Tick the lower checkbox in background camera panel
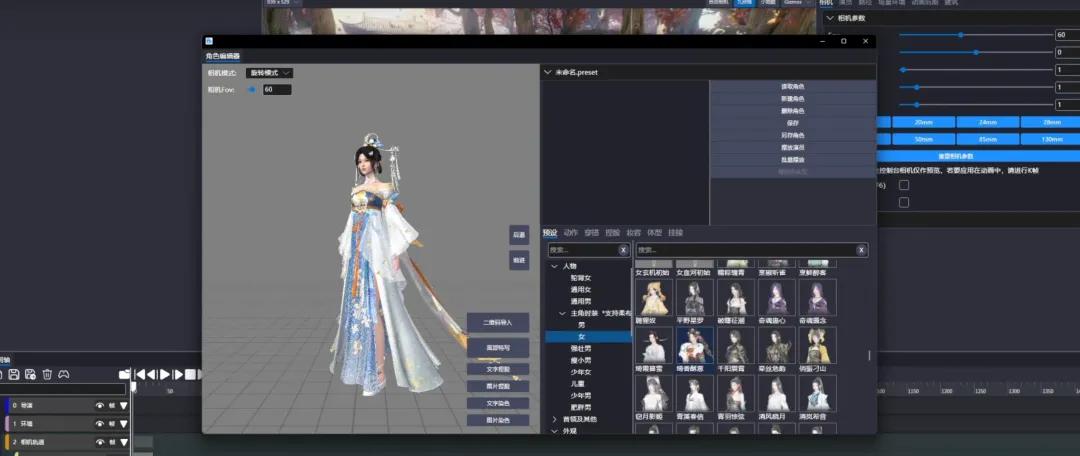1080x456 pixels. [904, 203]
